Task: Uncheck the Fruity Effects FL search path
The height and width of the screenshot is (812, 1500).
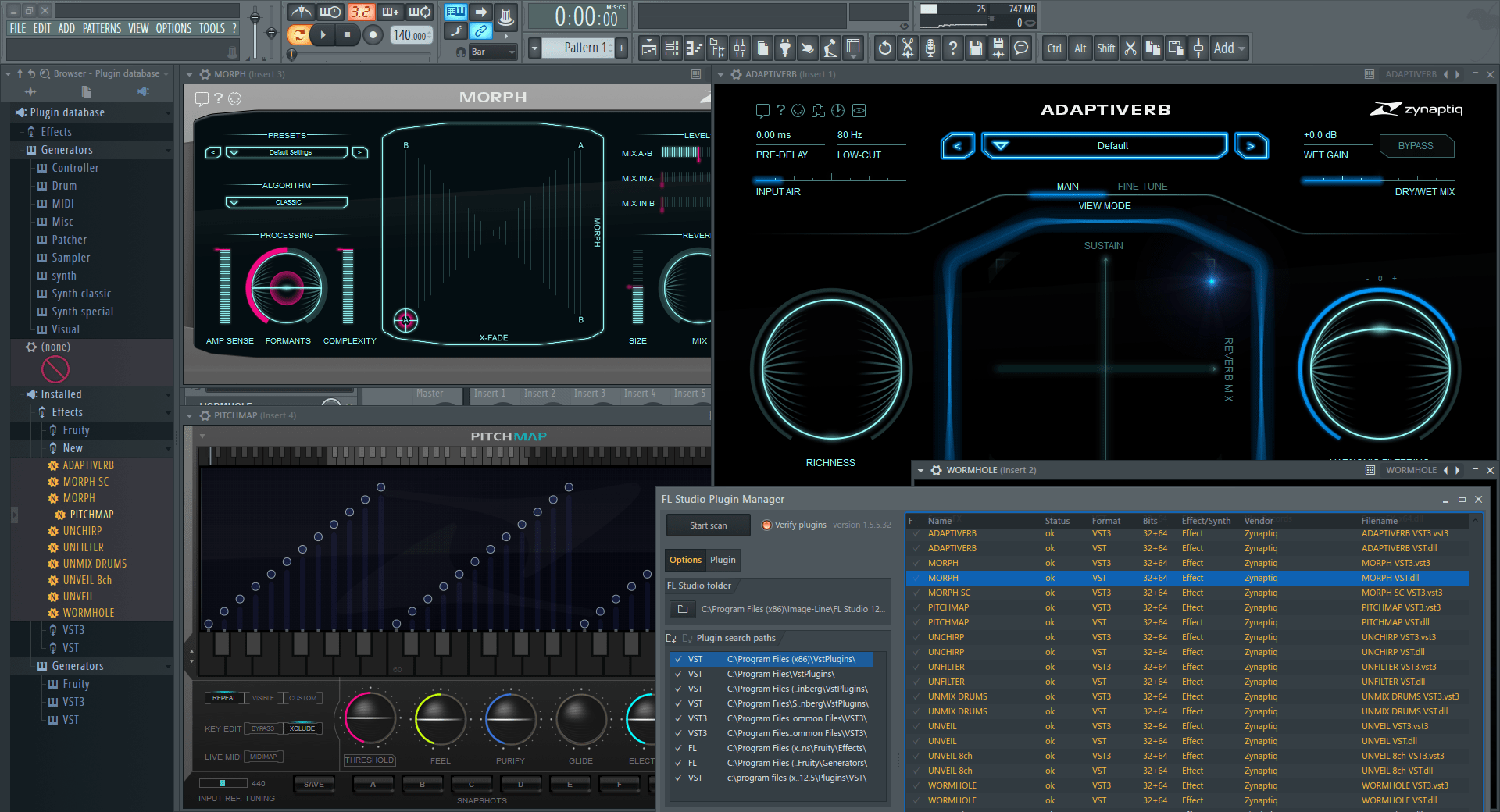Action: point(678,748)
